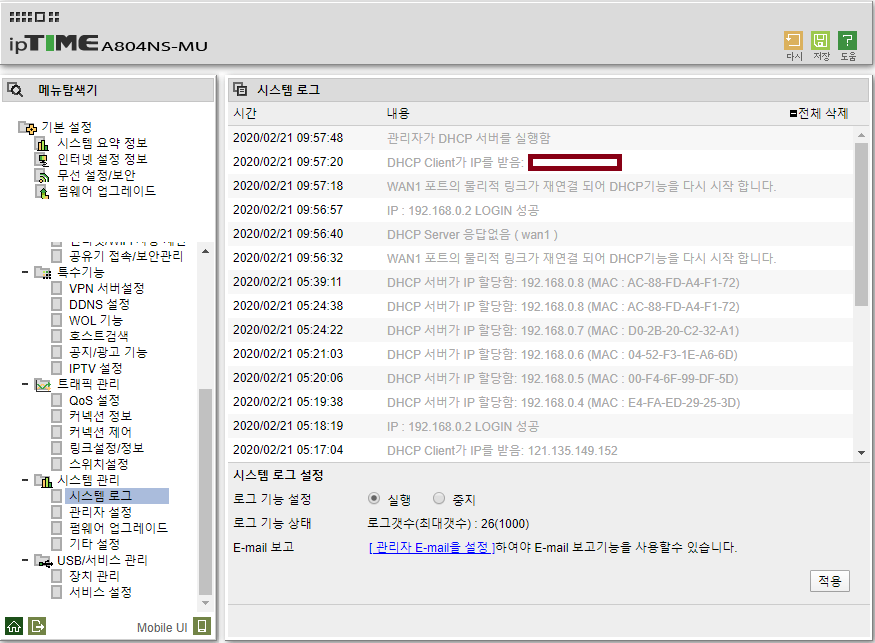875x643 pixels.
Task: Open 공지/광고 기능 menu item
Action: coord(108,352)
